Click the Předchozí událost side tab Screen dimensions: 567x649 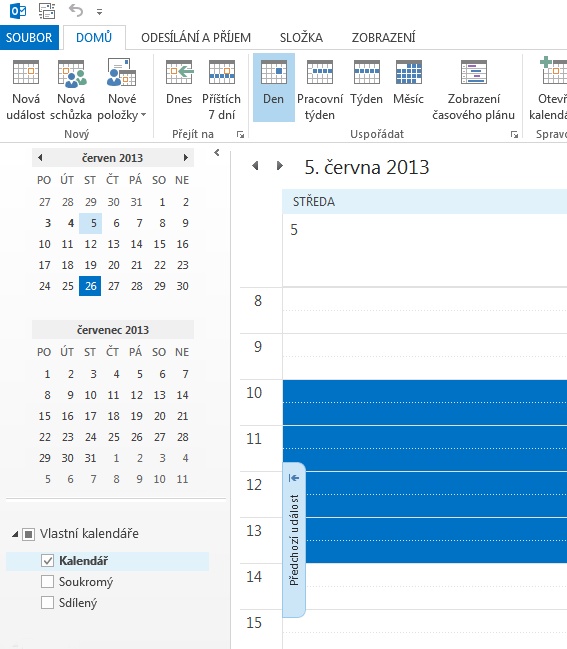(294, 540)
